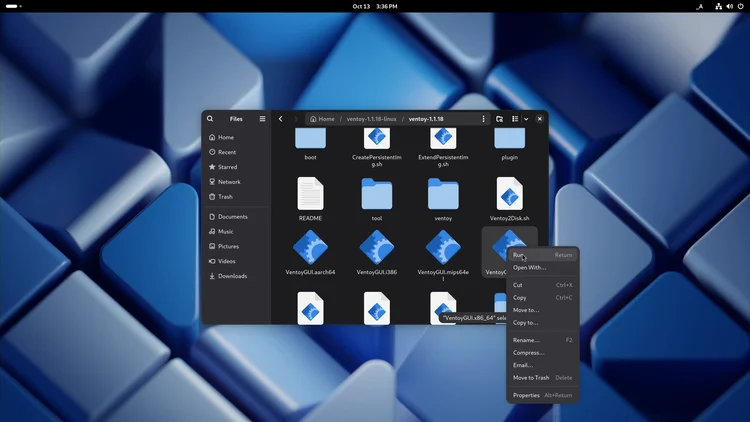Open the clock and date in top bar

(x=375, y=6)
